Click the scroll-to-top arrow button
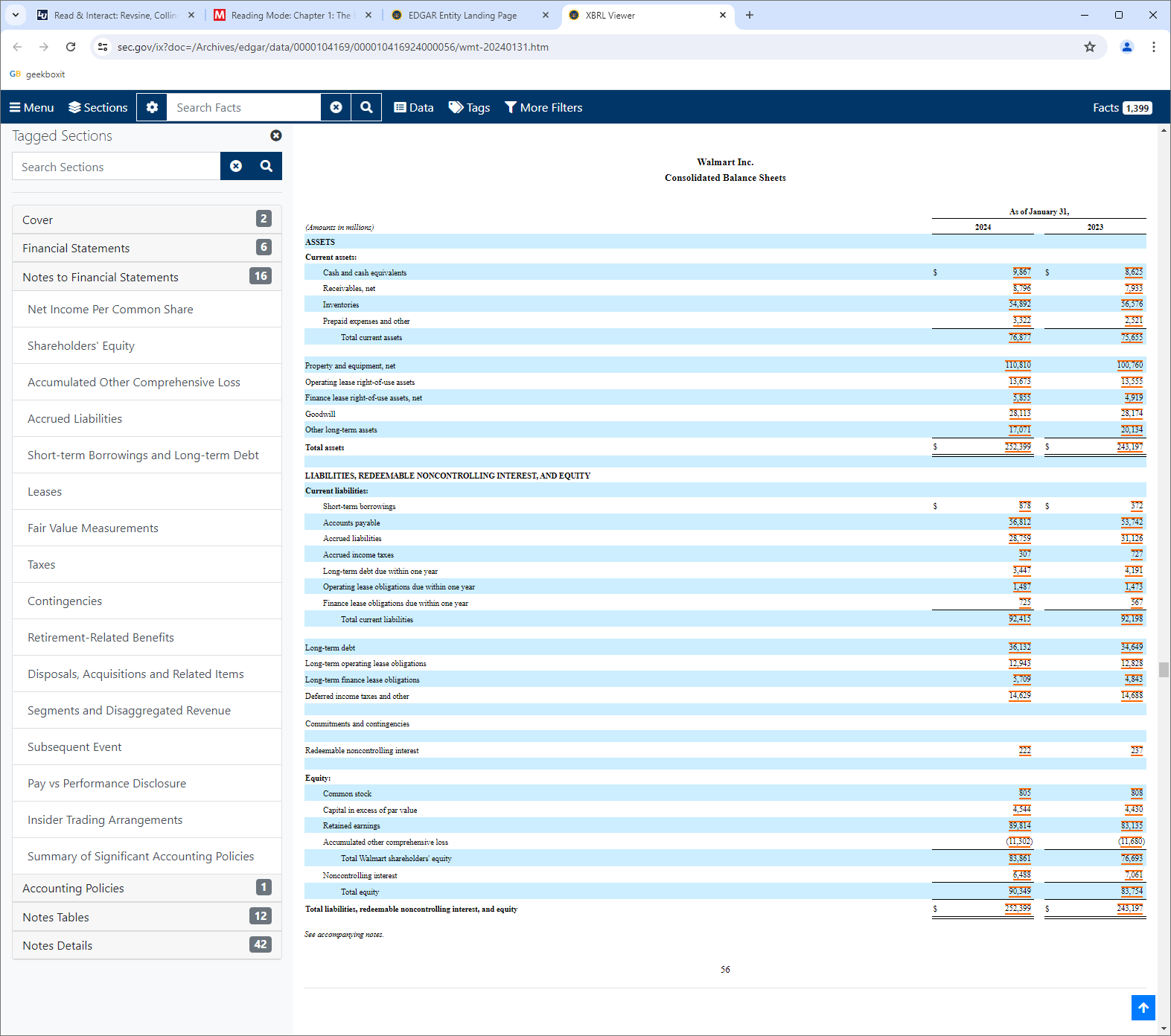Image resolution: width=1171 pixels, height=1036 pixels. (1143, 1008)
